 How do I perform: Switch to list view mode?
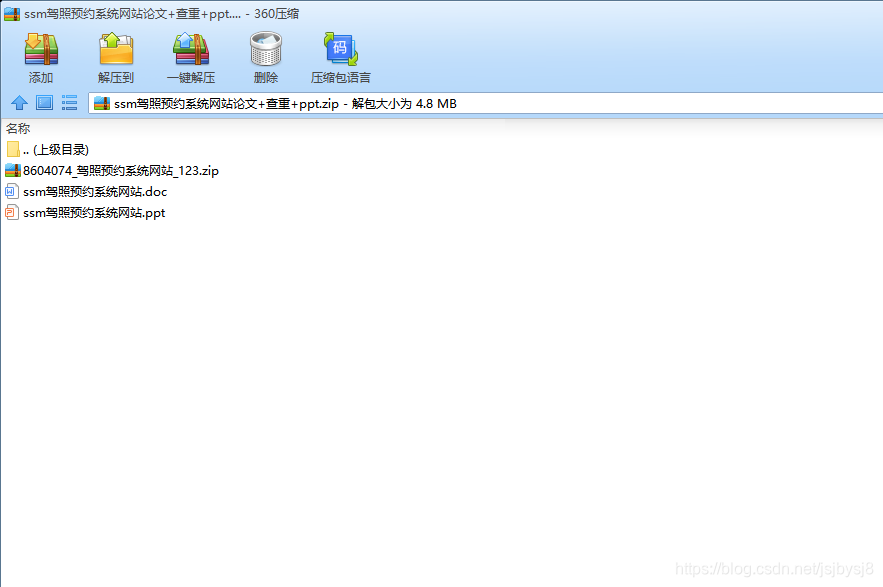point(69,103)
